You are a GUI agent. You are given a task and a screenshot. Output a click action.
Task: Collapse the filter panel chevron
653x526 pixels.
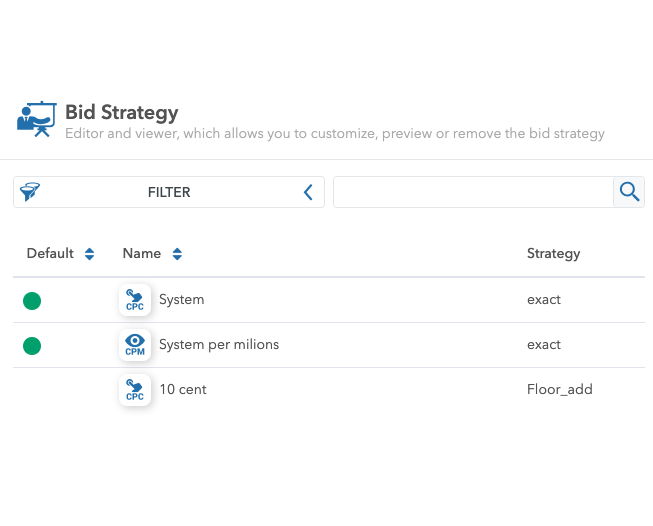(x=308, y=192)
